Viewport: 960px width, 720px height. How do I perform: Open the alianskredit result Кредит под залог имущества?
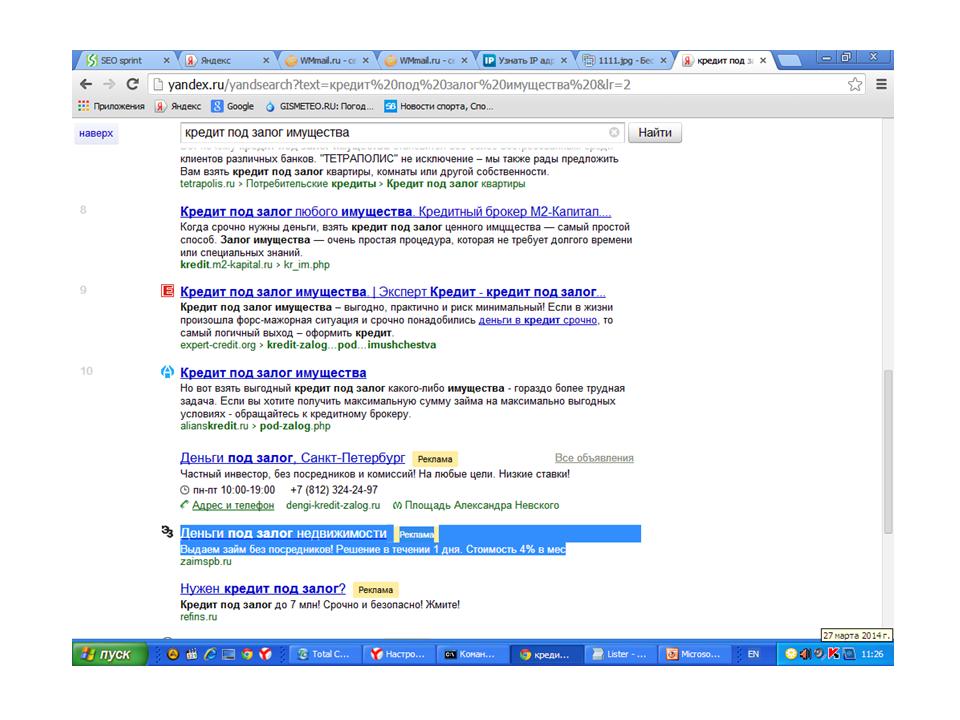[273, 372]
